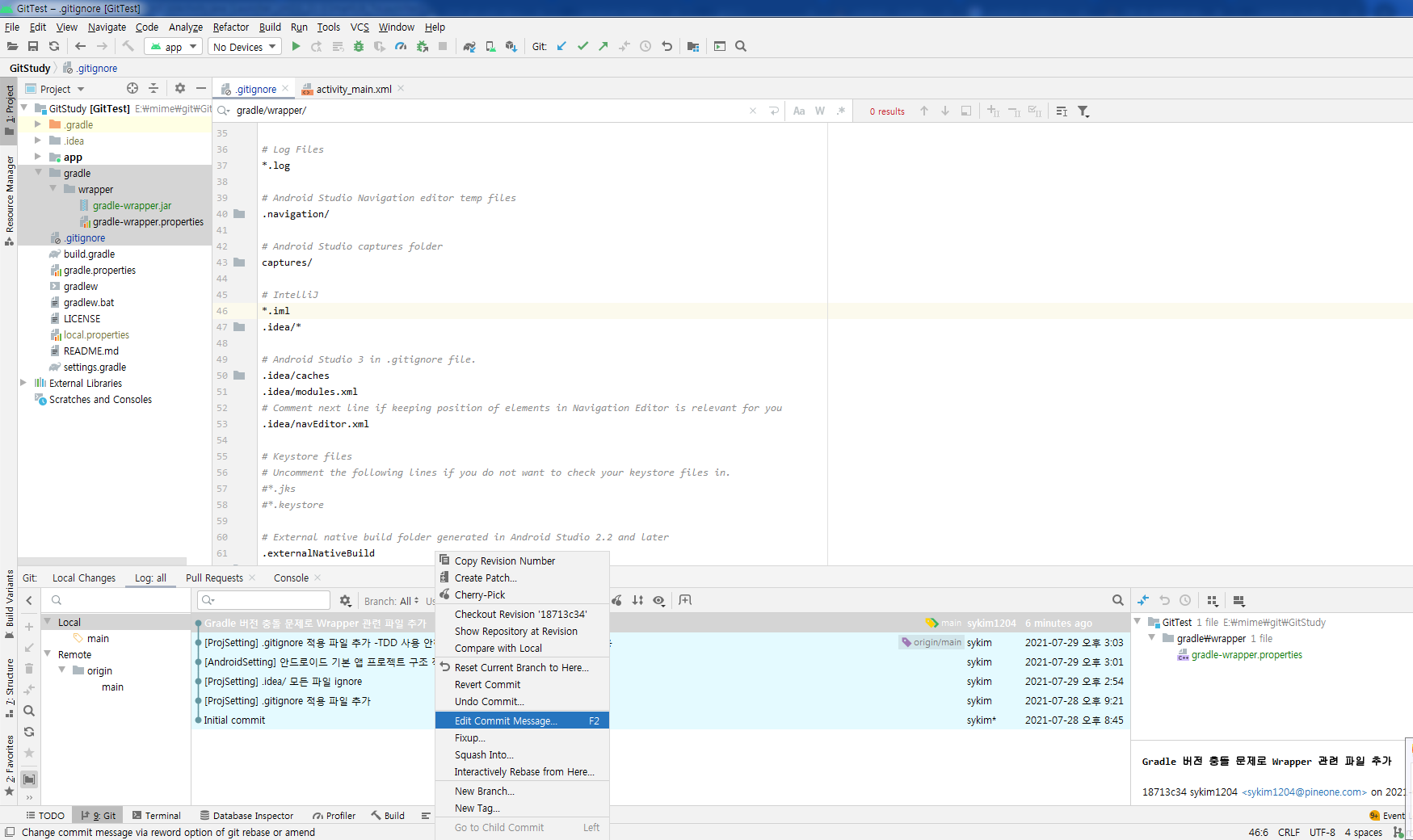
Task: Open the Refactor menu
Action: click(231, 27)
